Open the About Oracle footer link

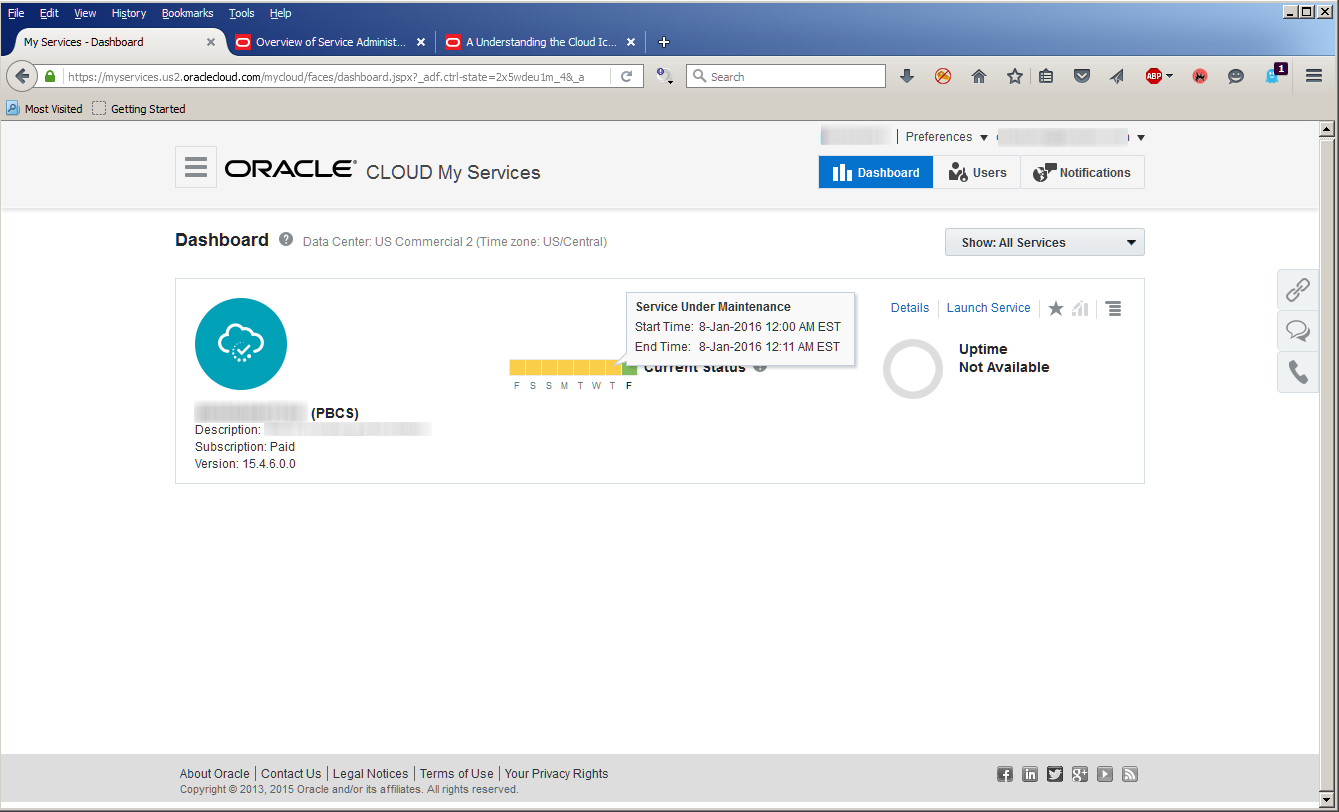click(215, 774)
